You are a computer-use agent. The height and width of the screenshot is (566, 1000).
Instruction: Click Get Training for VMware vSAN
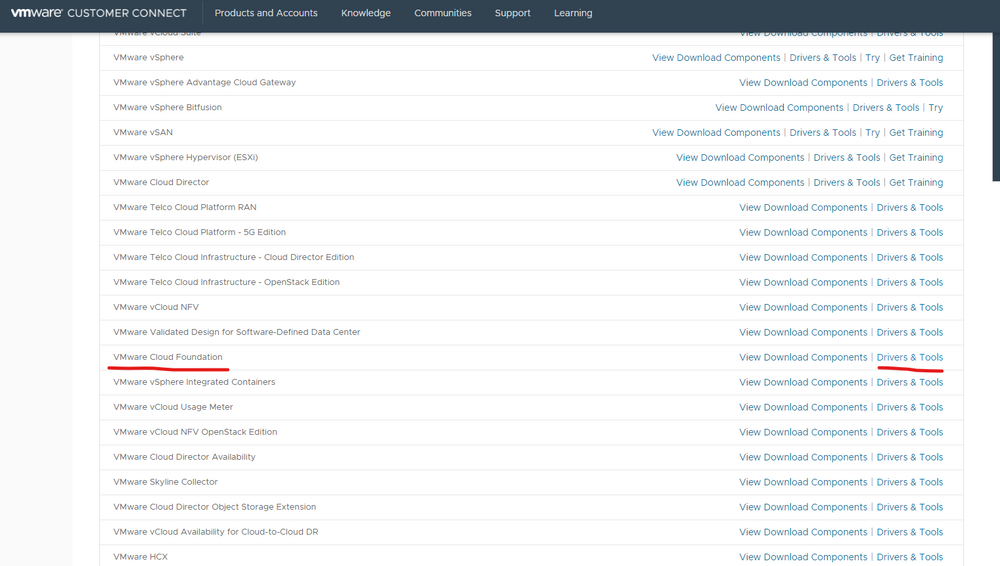916,132
